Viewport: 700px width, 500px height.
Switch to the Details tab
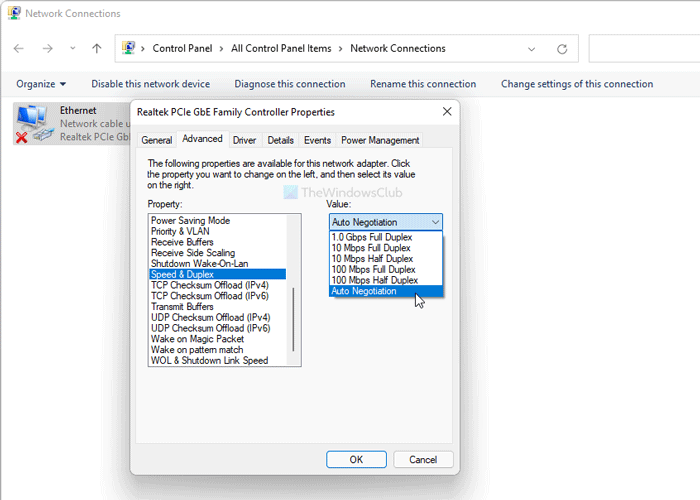point(280,140)
